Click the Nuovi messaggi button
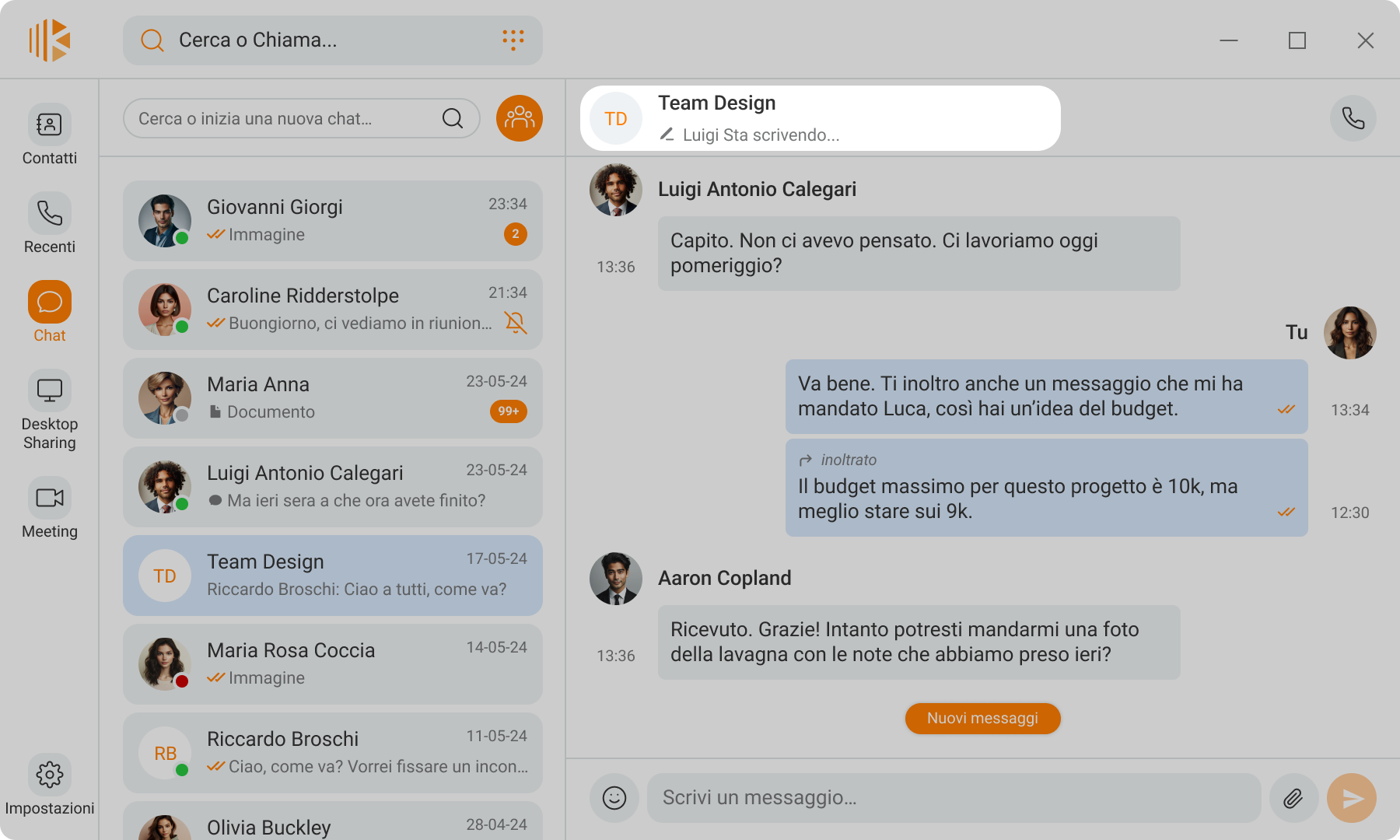This screenshot has height=840, width=1400. click(983, 719)
